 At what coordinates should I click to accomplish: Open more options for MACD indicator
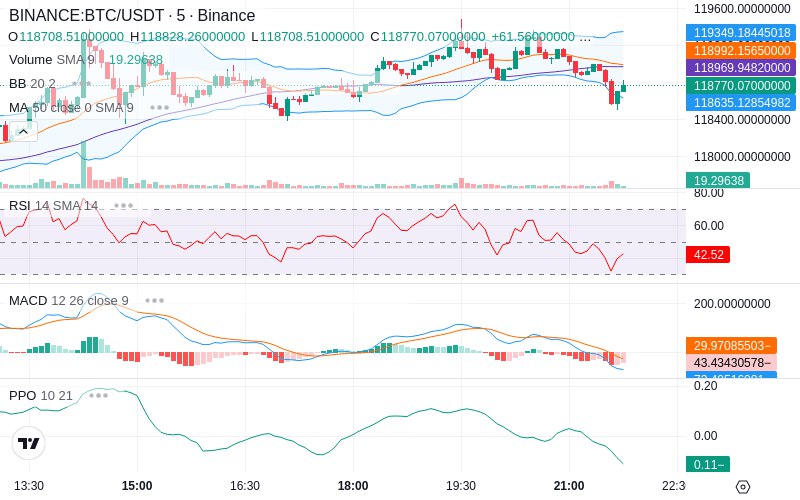(154, 301)
